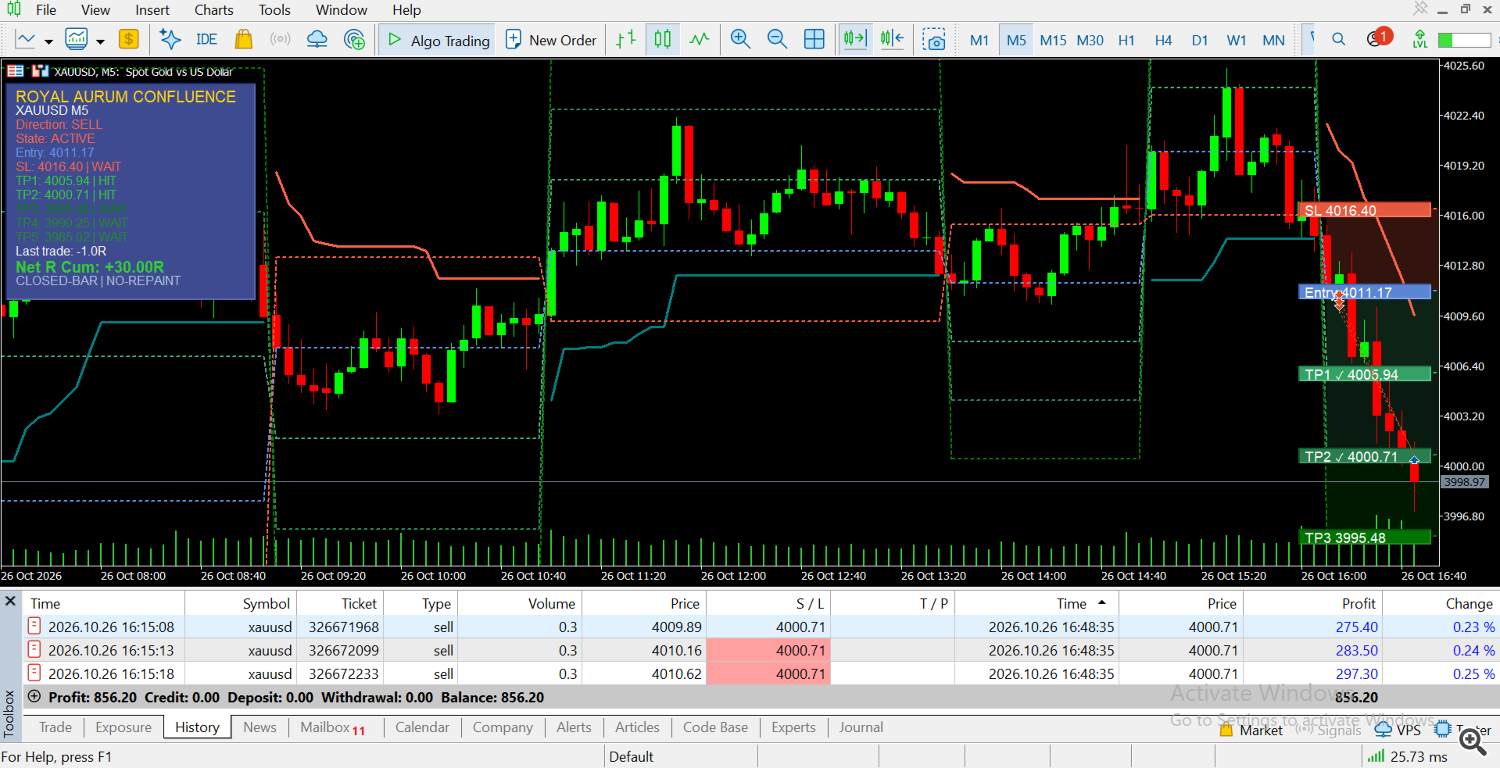The height and width of the screenshot is (768, 1500).
Task: Open the Tools menu
Action: (x=274, y=10)
